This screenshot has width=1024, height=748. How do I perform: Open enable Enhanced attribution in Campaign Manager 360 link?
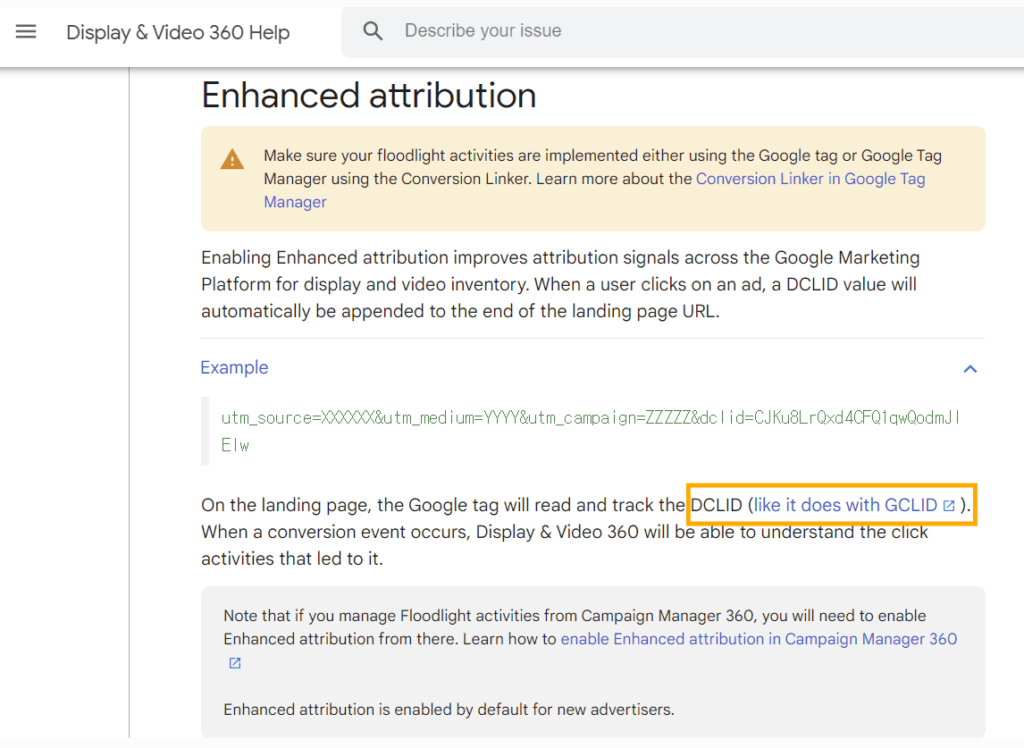759,639
